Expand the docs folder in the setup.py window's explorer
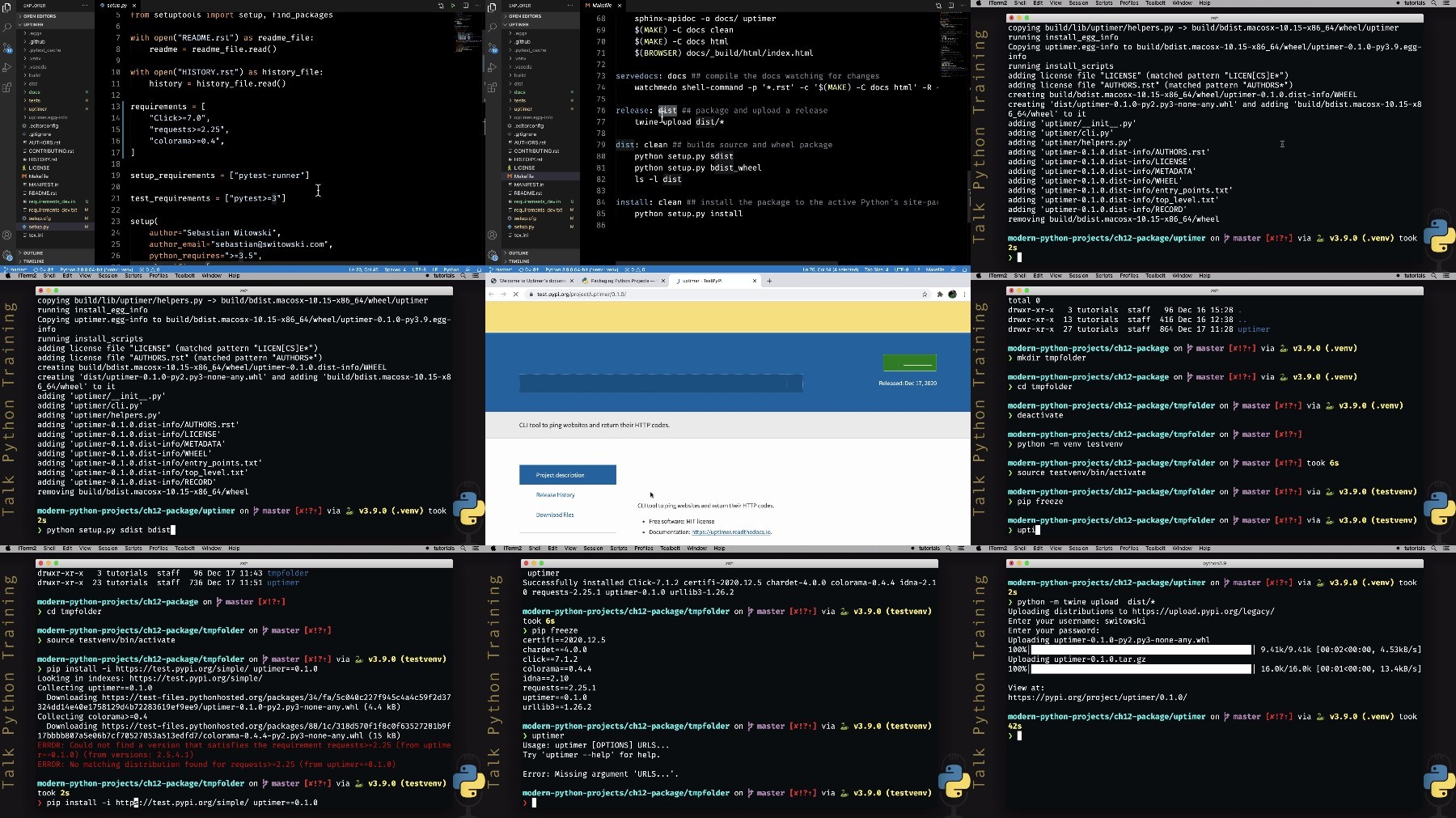Screen dimensions: 1456x818 click(33, 92)
